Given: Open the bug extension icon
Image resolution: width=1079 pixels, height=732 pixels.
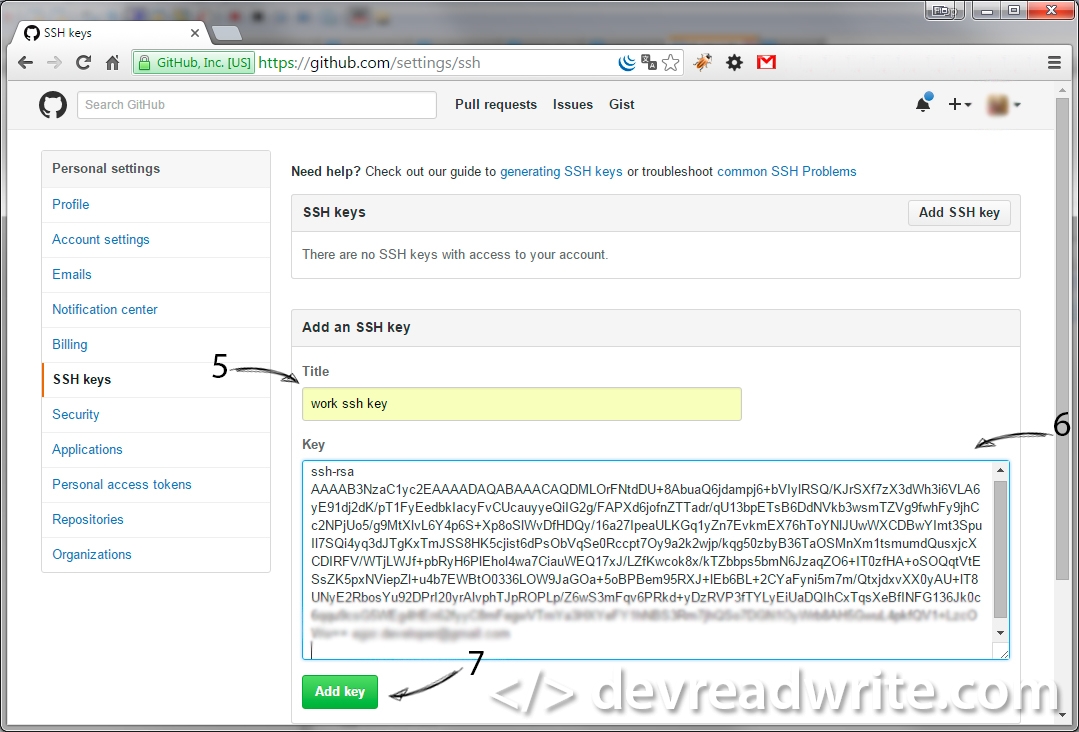Looking at the screenshot, I should (703, 63).
